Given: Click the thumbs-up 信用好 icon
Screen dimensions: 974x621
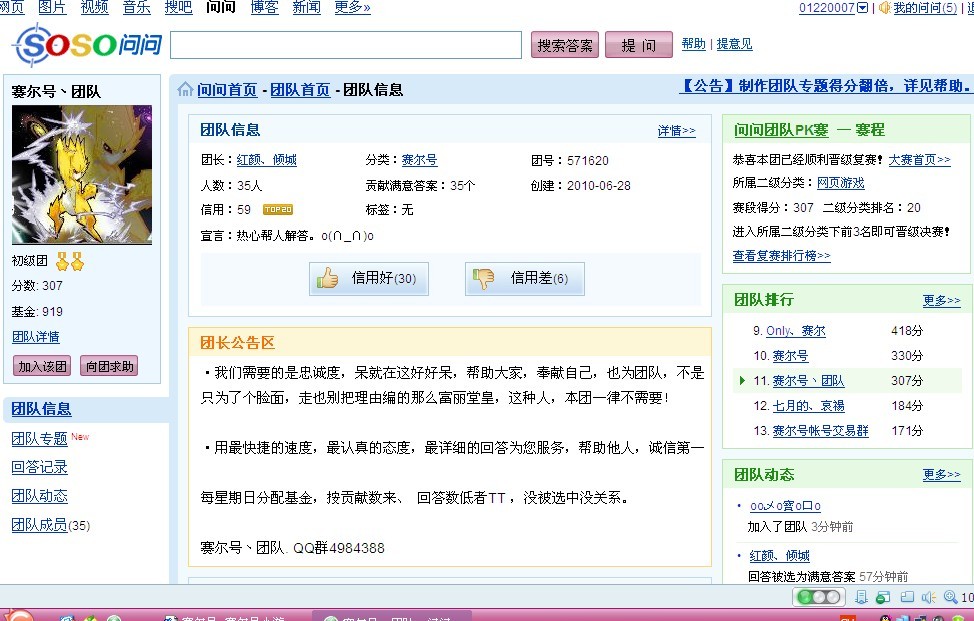Looking at the screenshot, I should click(x=327, y=278).
